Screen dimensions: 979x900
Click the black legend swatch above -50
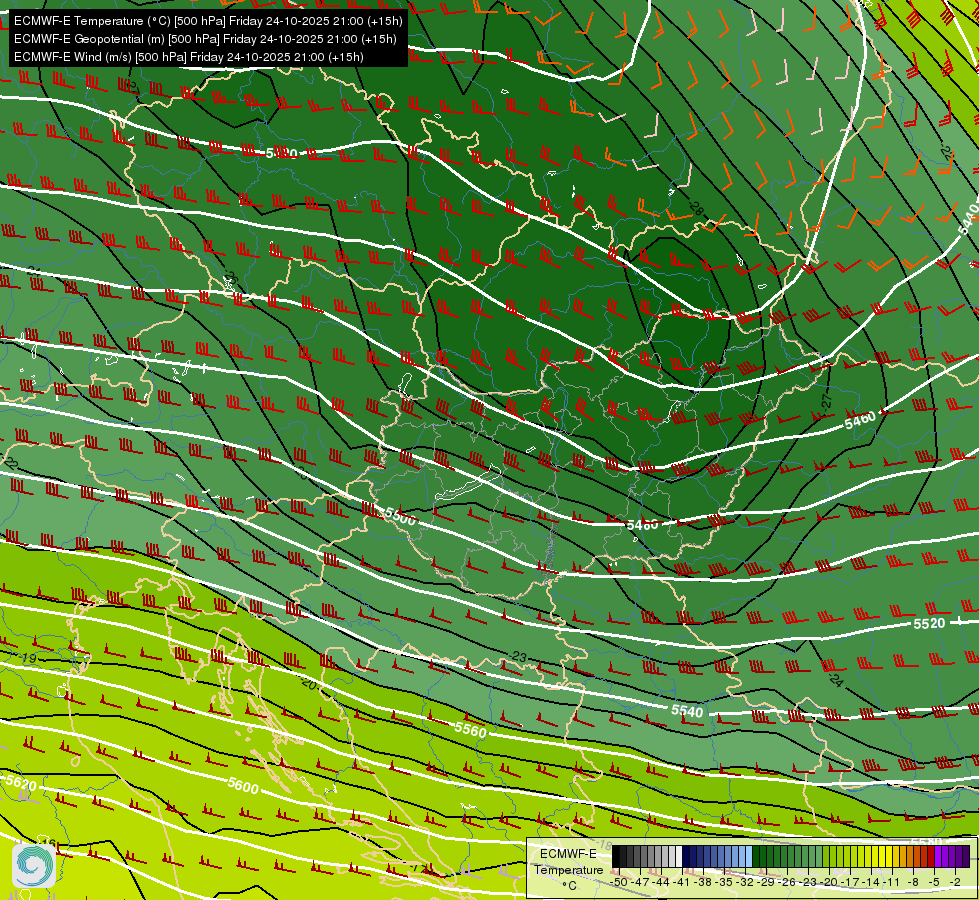(x=616, y=857)
